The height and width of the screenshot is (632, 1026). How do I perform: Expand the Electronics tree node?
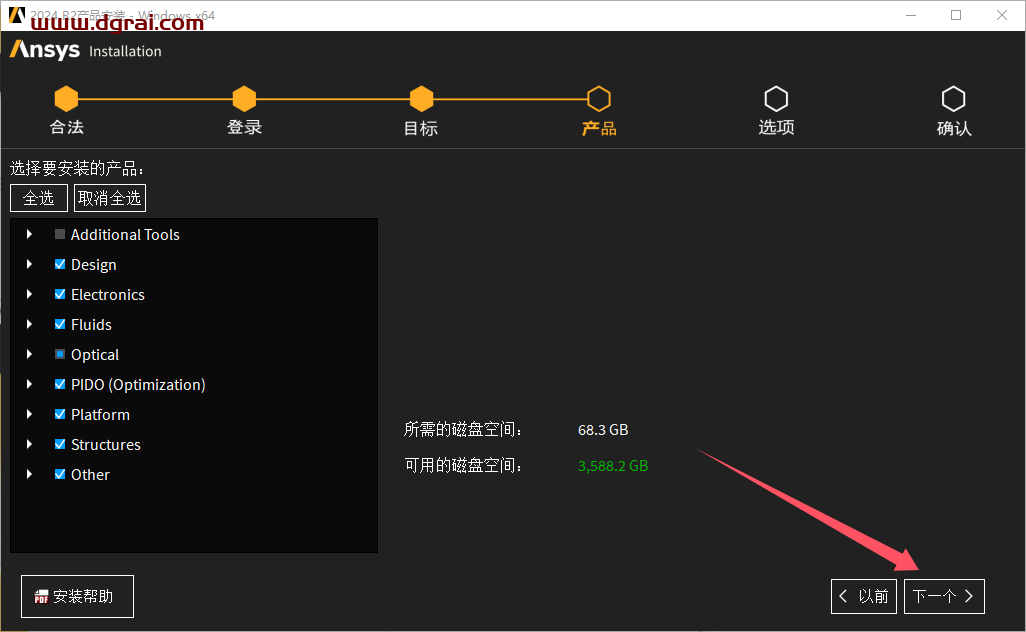[29, 294]
